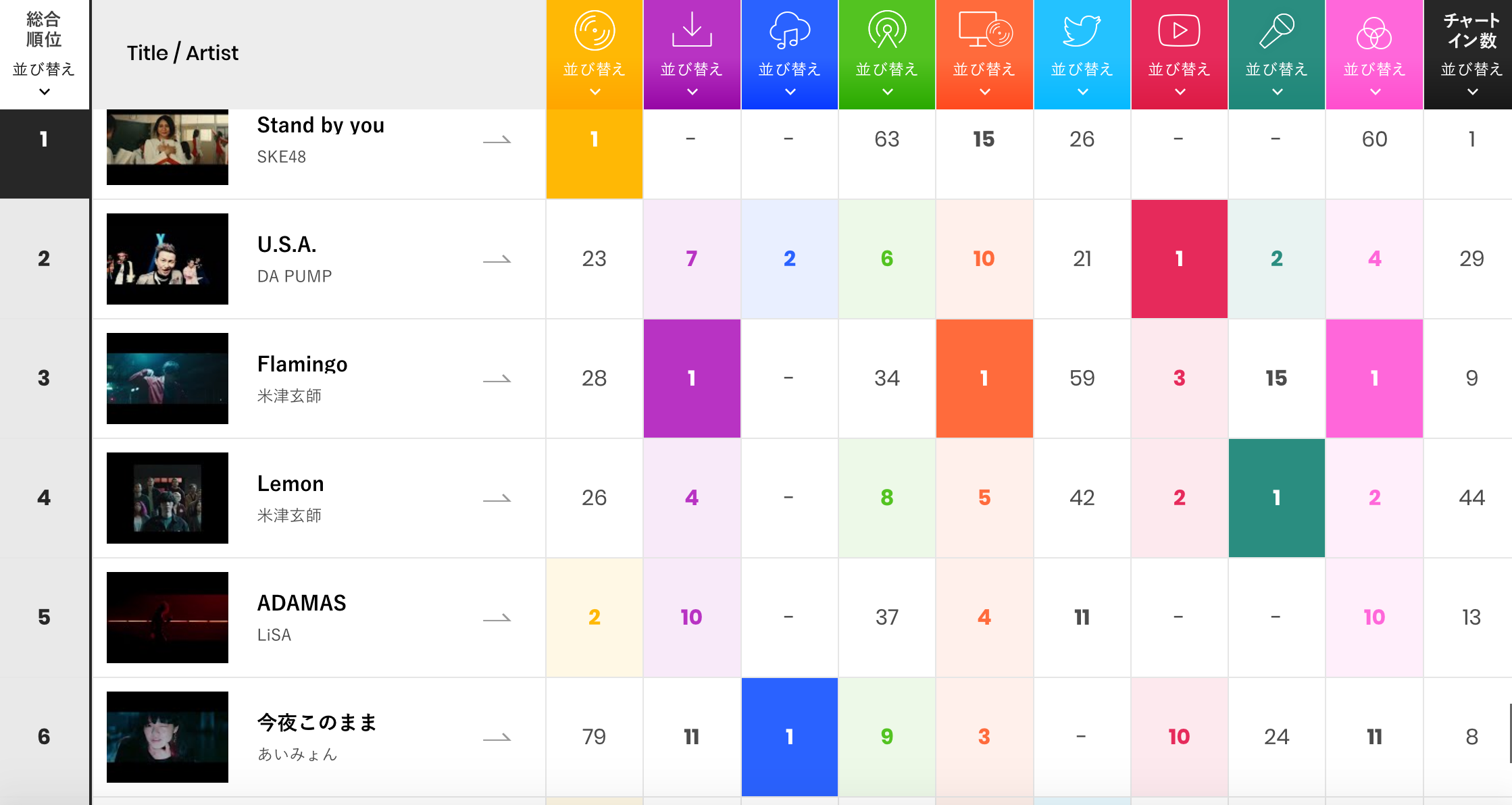Click the ADAMAS video thumbnail

click(168, 617)
